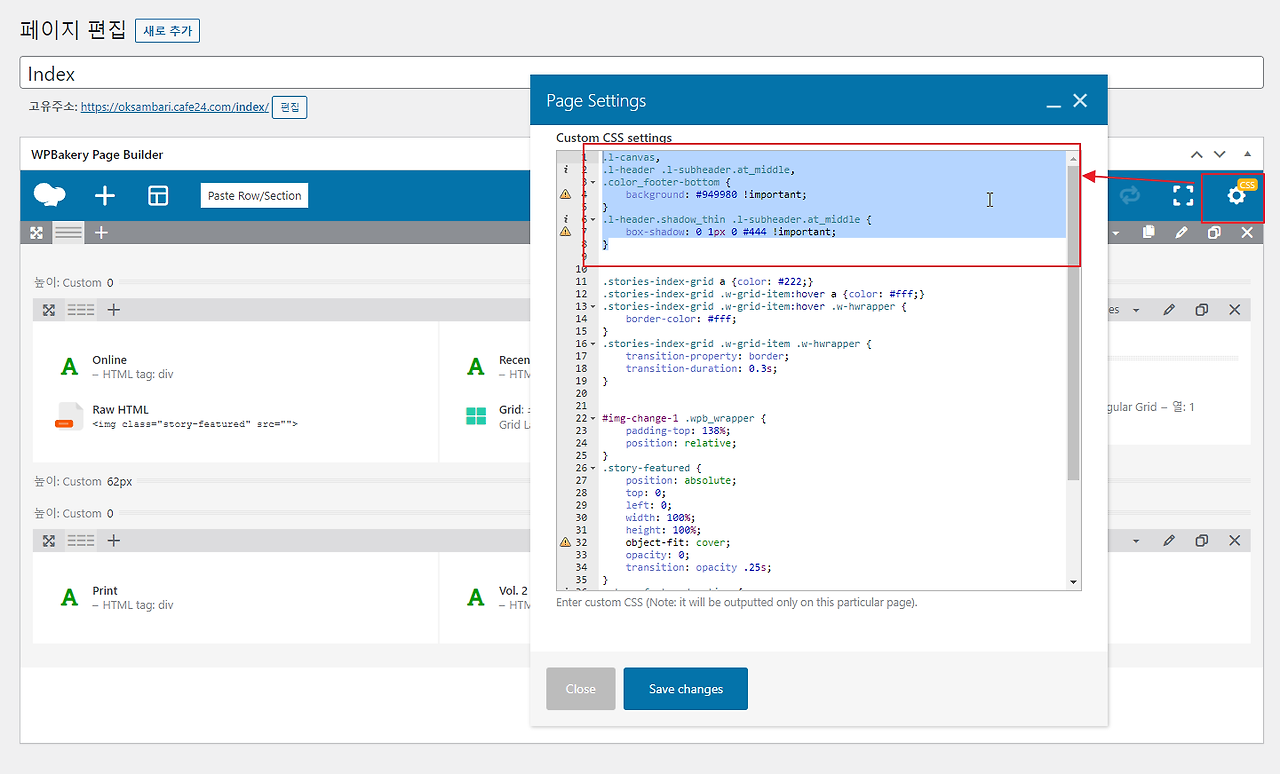Screen dimensions: 1280x774
Task: Fold CSS block at line 6
Action: (594, 219)
